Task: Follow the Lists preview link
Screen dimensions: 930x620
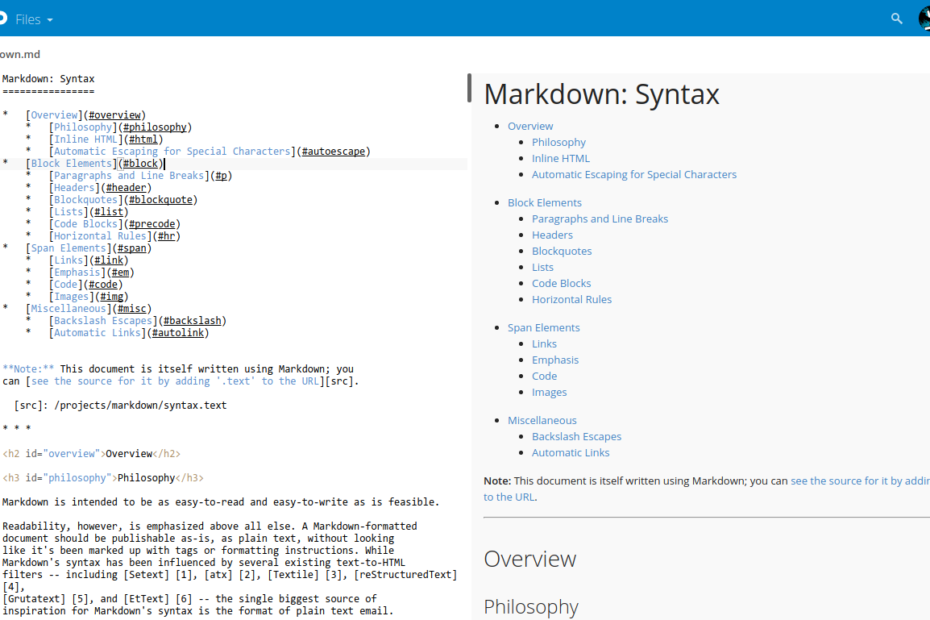Action: 543,268
